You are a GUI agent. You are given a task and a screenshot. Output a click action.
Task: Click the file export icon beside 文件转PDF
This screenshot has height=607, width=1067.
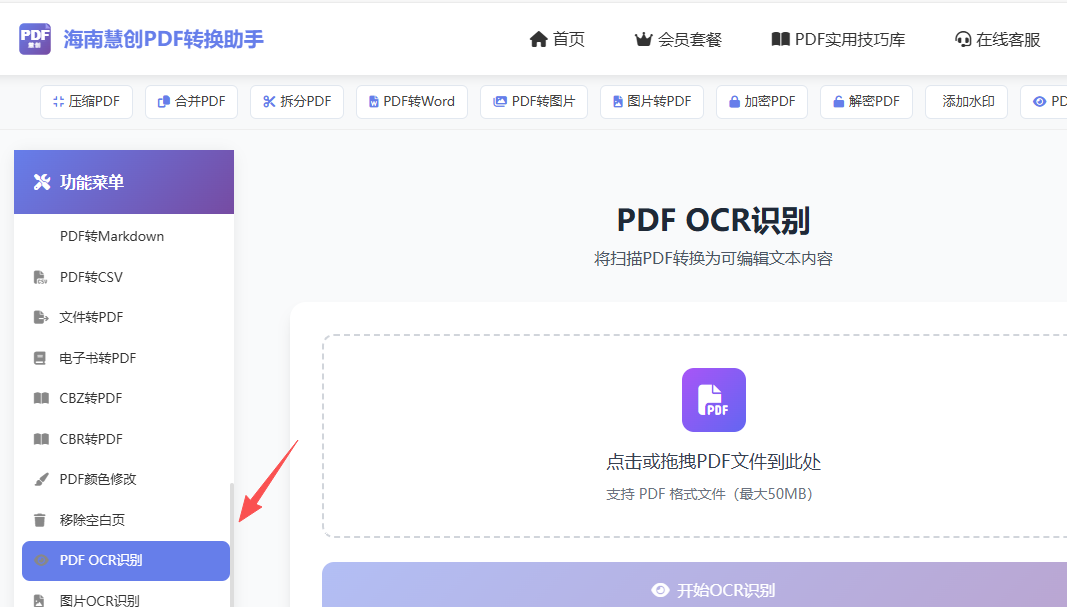(41, 317)
